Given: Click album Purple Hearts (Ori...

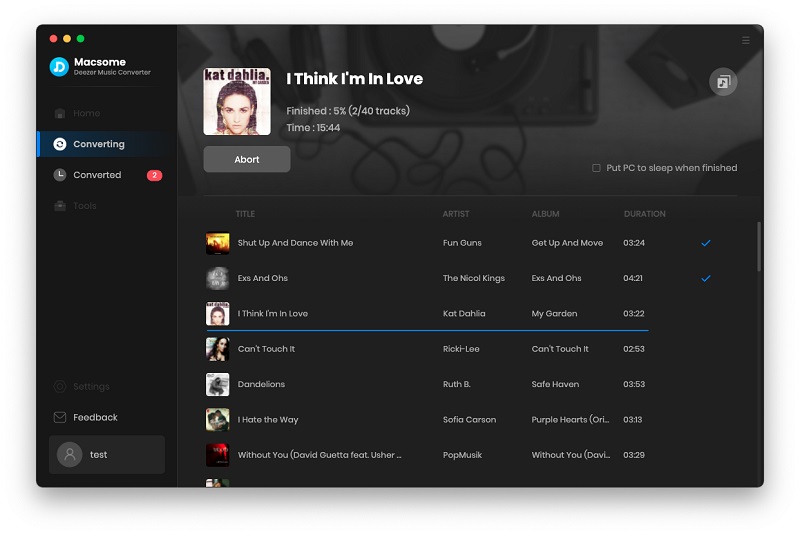Looking at the screenshot, I should pos(570,420).
